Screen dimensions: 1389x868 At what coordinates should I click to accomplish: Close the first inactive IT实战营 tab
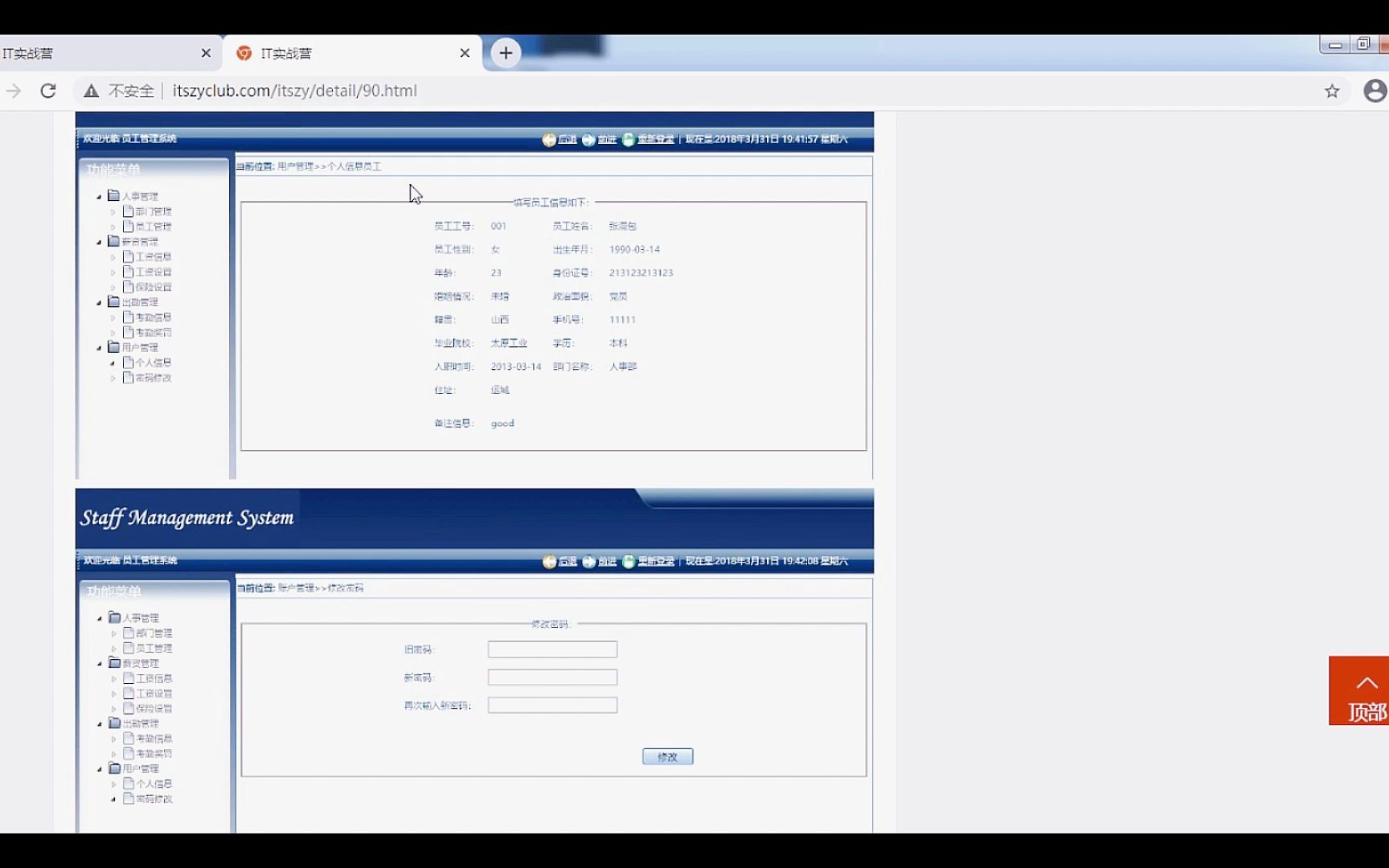(x=206, y=53)
